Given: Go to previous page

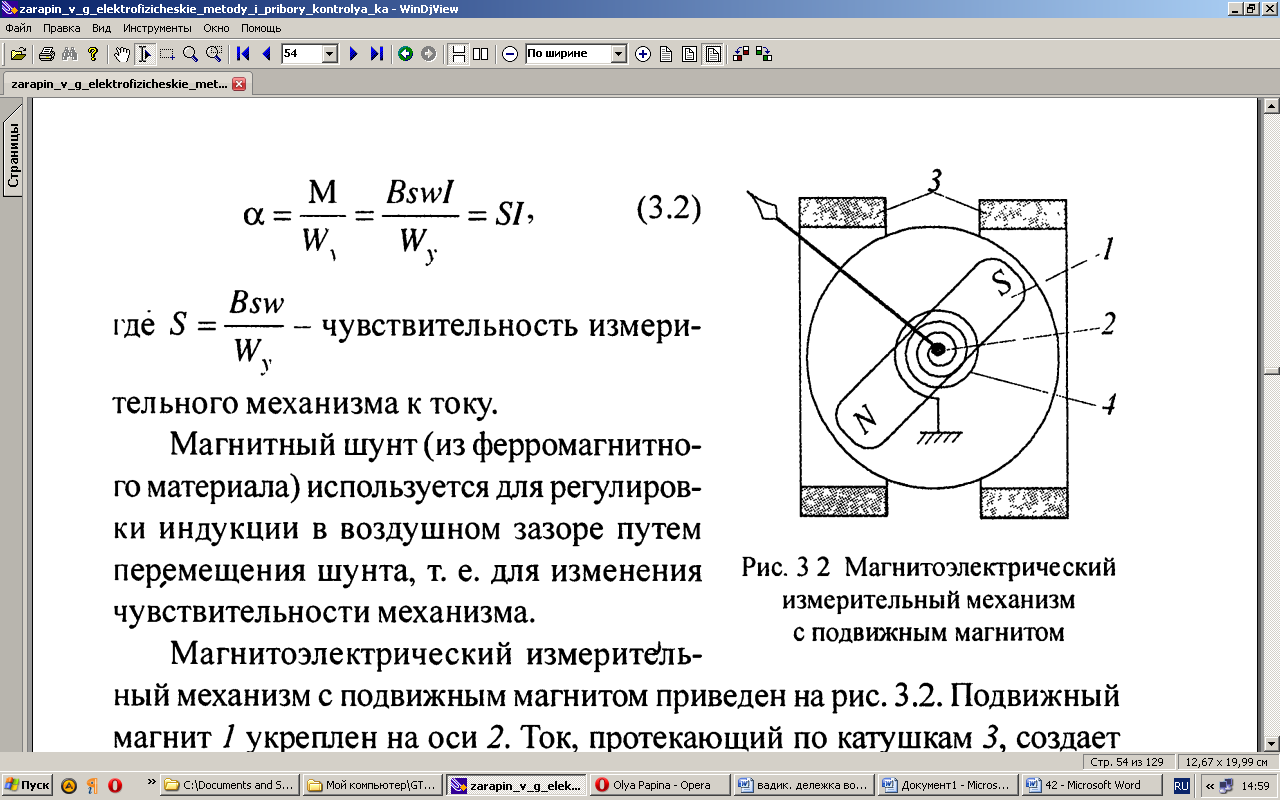Looking at the screenshot, I should click(266, 54).
